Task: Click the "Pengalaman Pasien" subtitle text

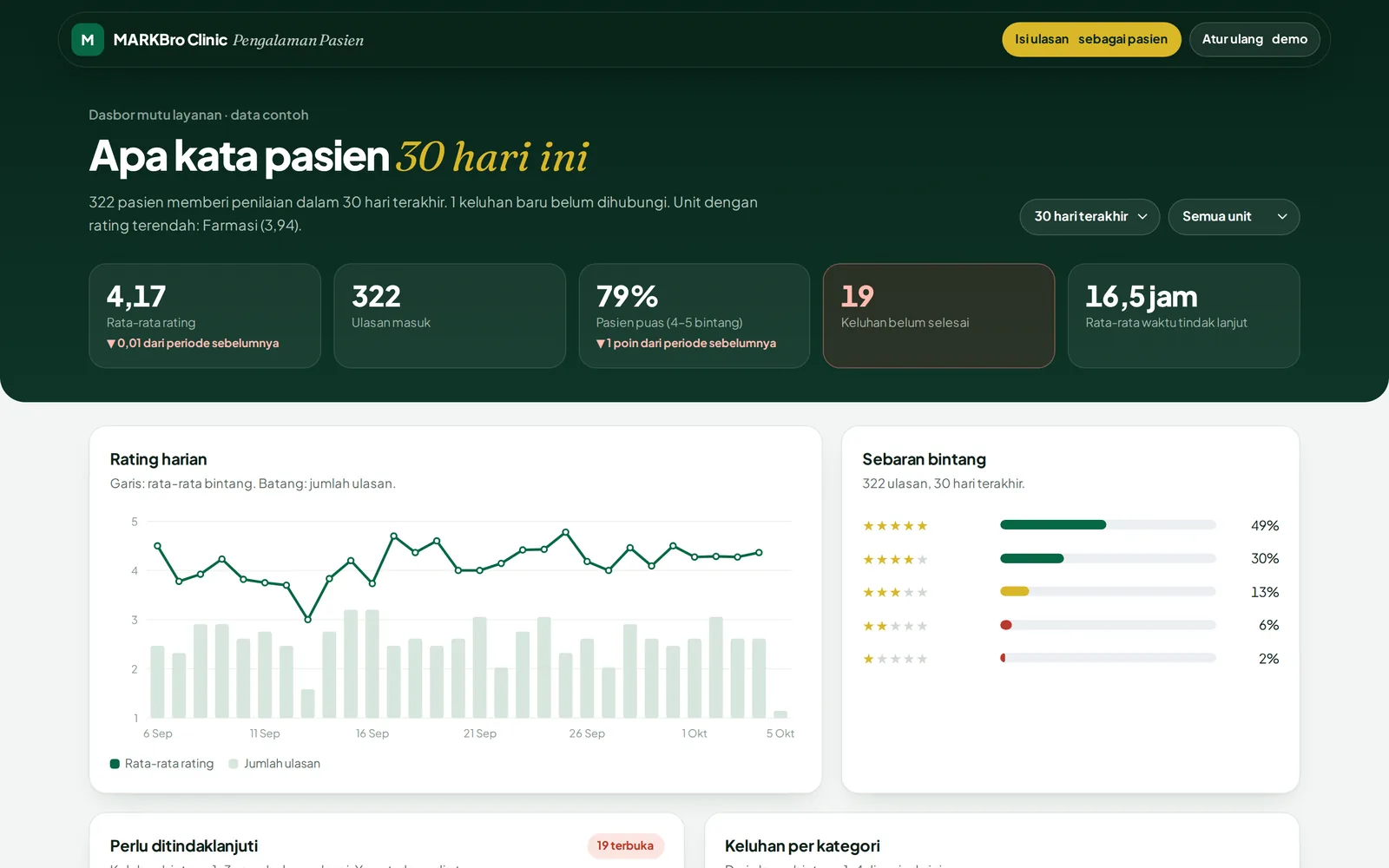Action: 299,41
